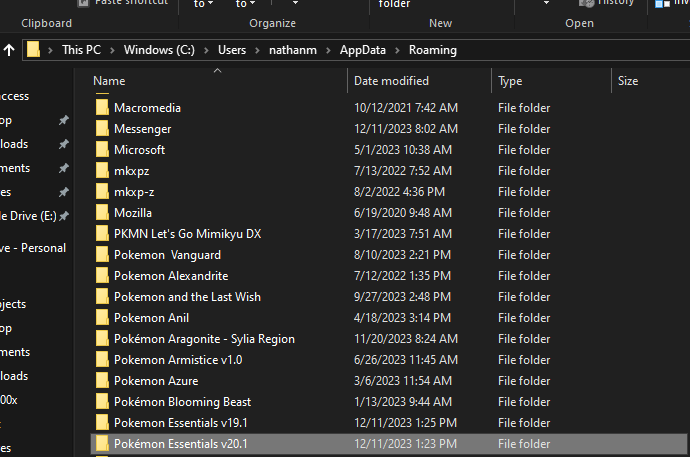This screenshot has width=690, height=457.
Task: Select Pokemon Vanguard folder icon
Action: [102, 255]
